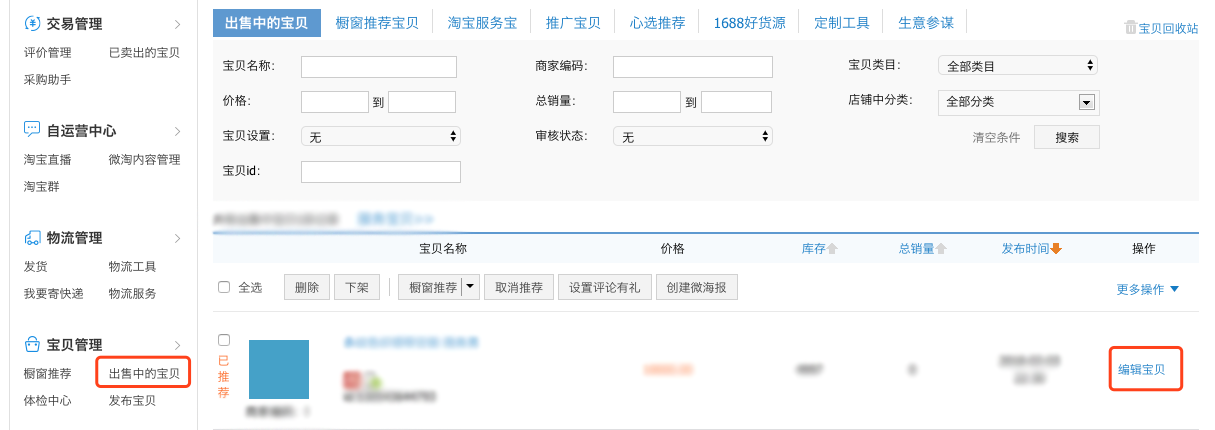Tick the first product row checkbox
Image resolution: width=1215 pixels, height=430 pixels.
point(224,340)
